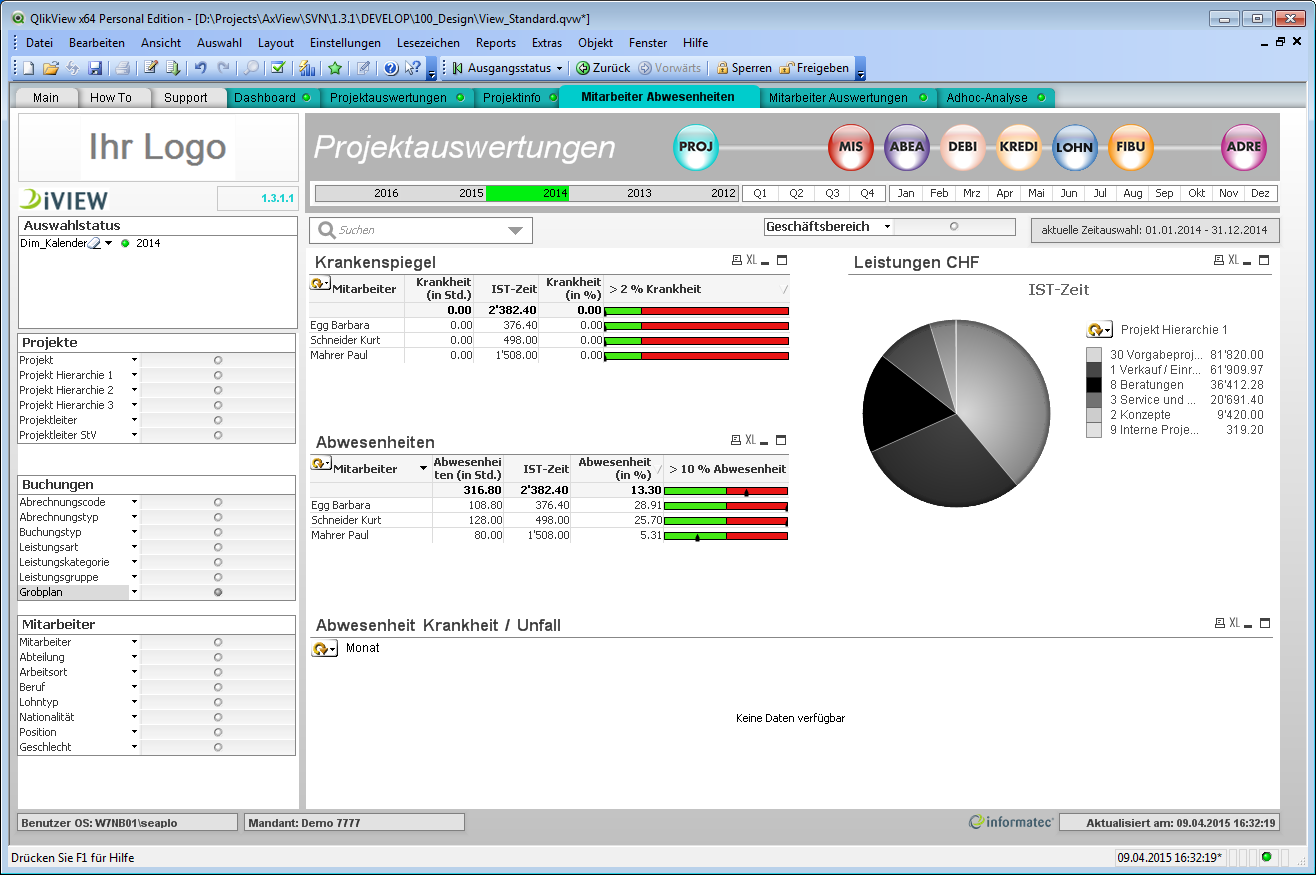The width and height of the screenshot is (1316, 875).
Task: Expand the Geschäftsbereich dropdown
Action: 887,227
